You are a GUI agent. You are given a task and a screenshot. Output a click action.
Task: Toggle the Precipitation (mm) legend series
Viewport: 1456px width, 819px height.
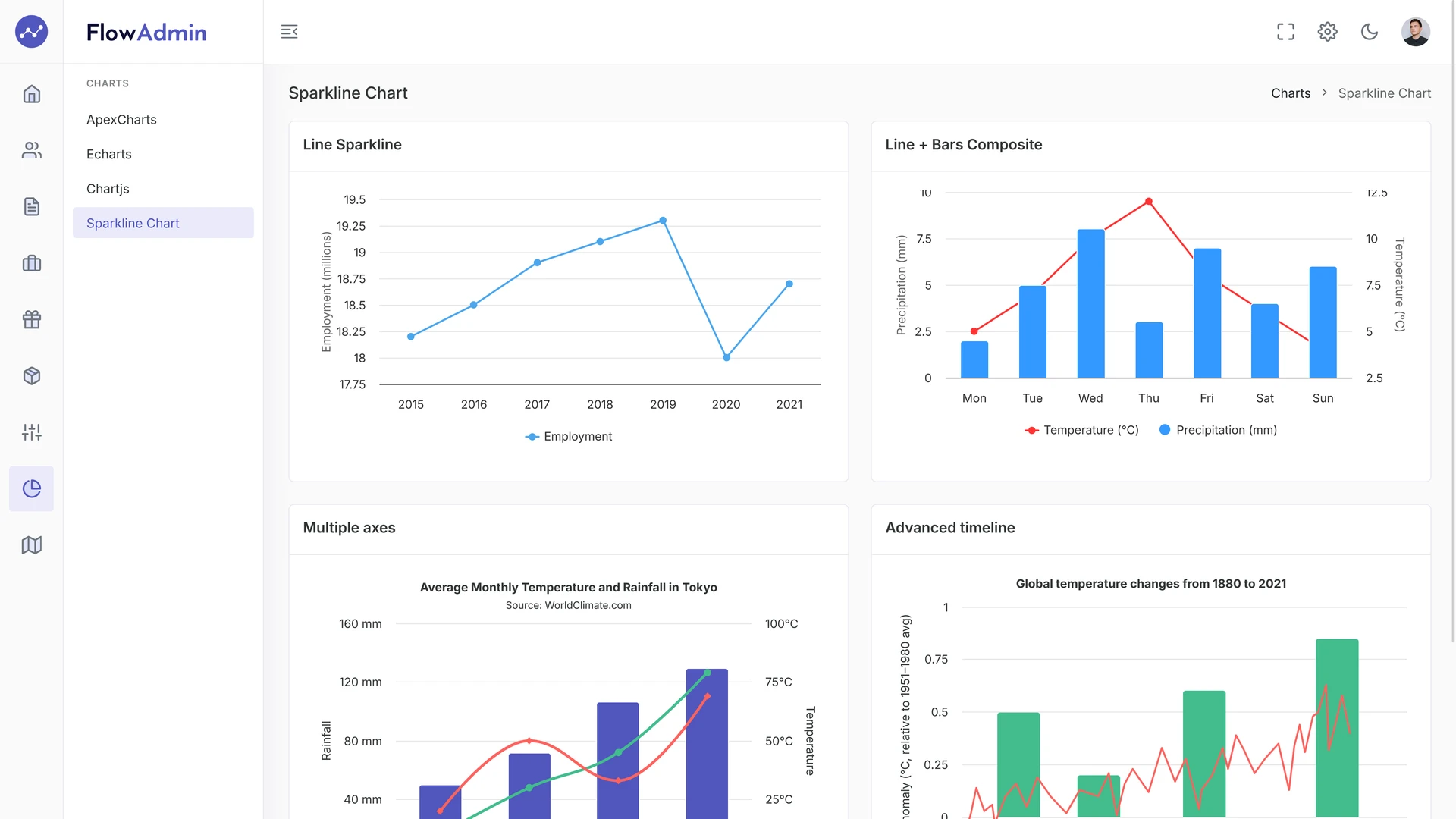[x=1218, y=430]
